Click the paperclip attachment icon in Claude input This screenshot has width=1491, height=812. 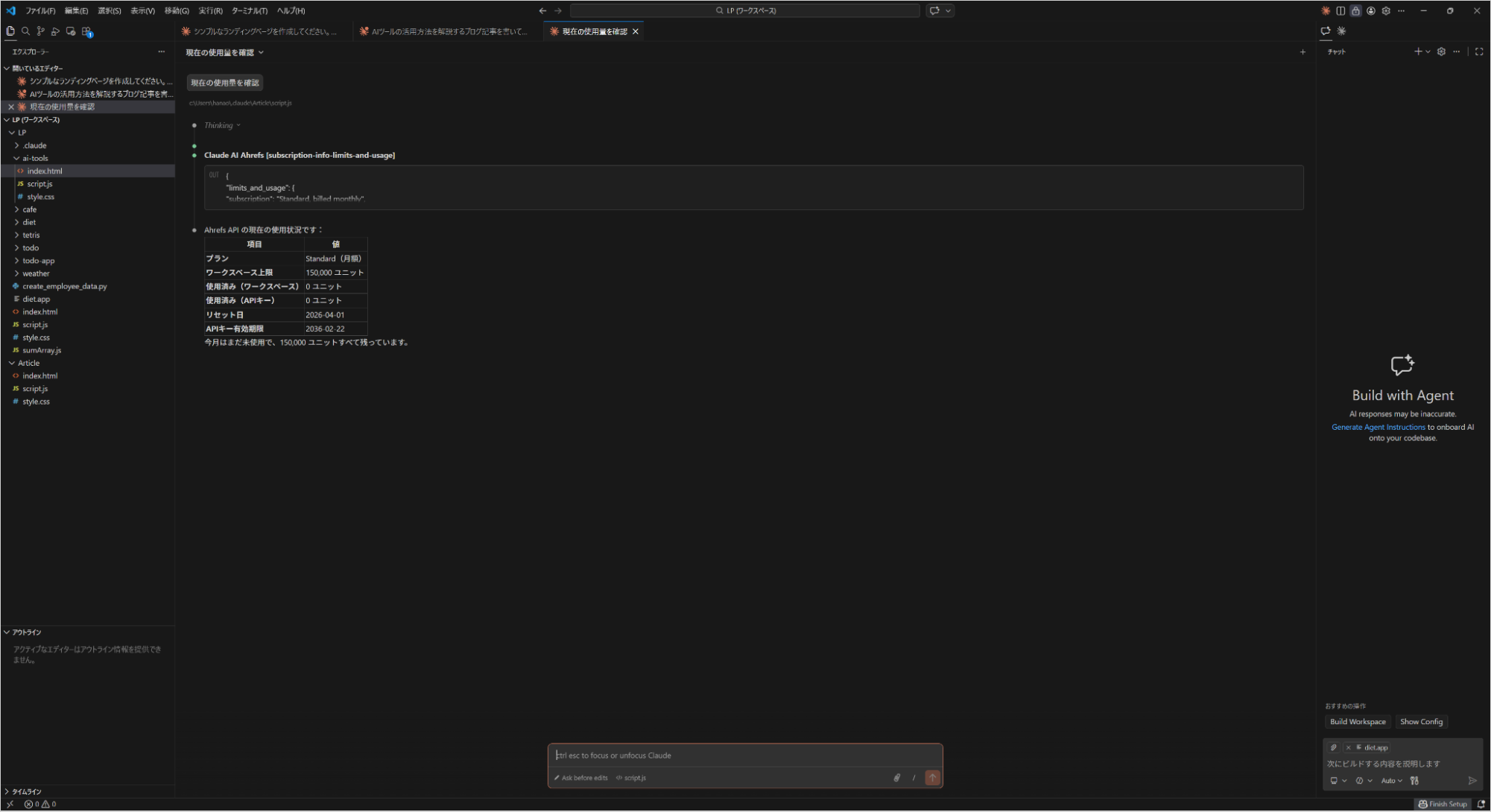896,778
